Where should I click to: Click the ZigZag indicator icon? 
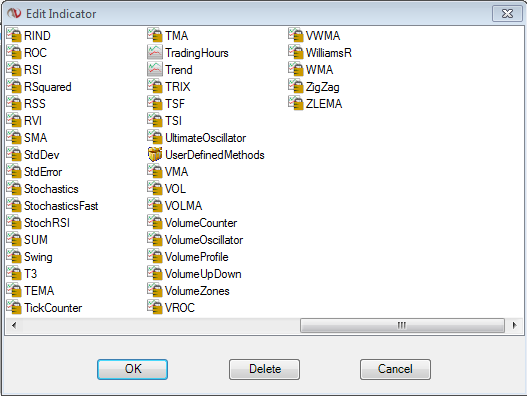(x=296, y=87)
